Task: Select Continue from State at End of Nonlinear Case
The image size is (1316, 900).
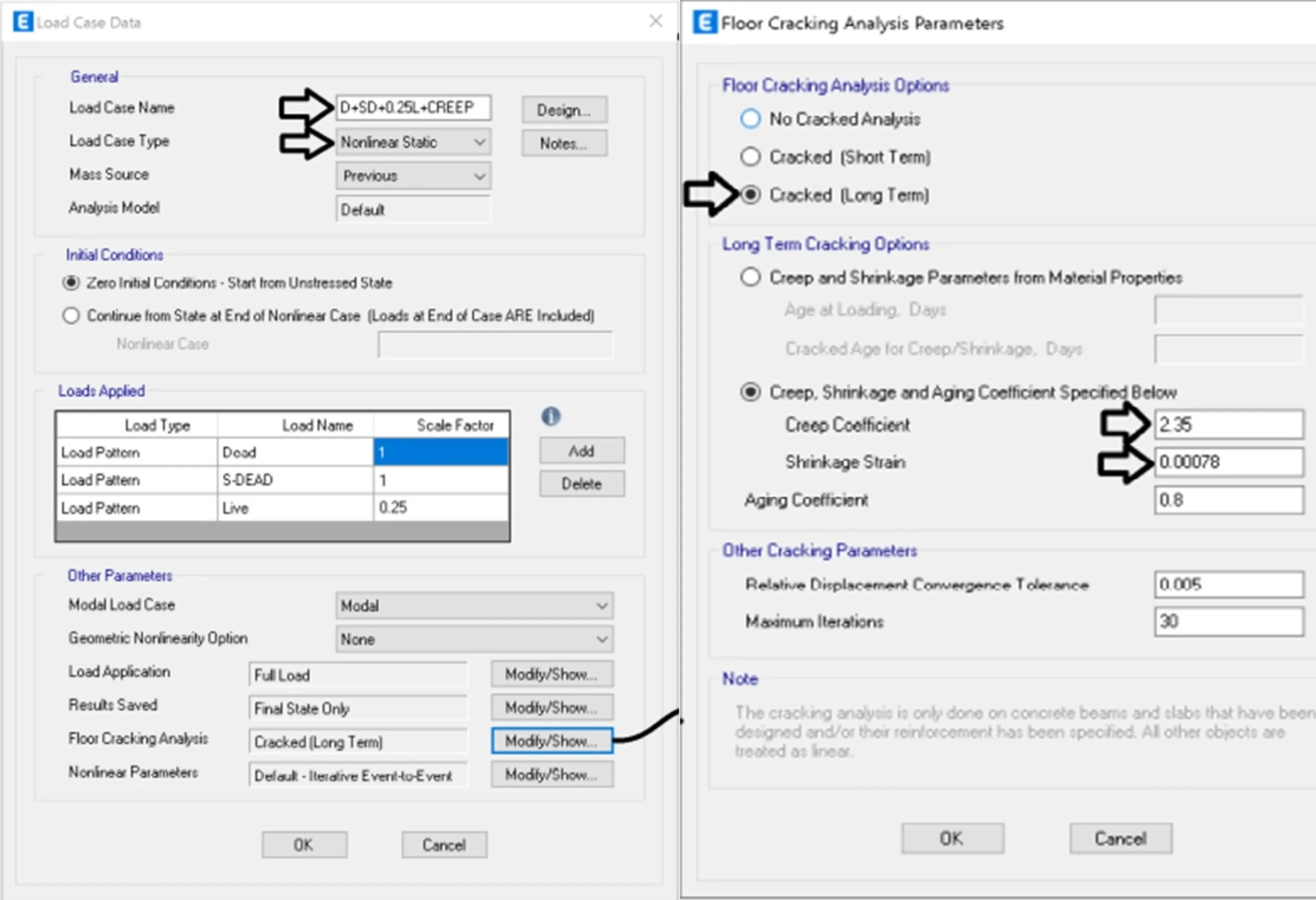Action: coord(71,315)
